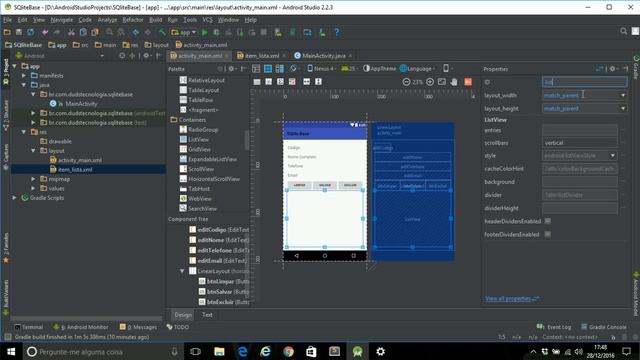Switch to the Text editor tab
The image size is (640, 360).
point(207,315)
